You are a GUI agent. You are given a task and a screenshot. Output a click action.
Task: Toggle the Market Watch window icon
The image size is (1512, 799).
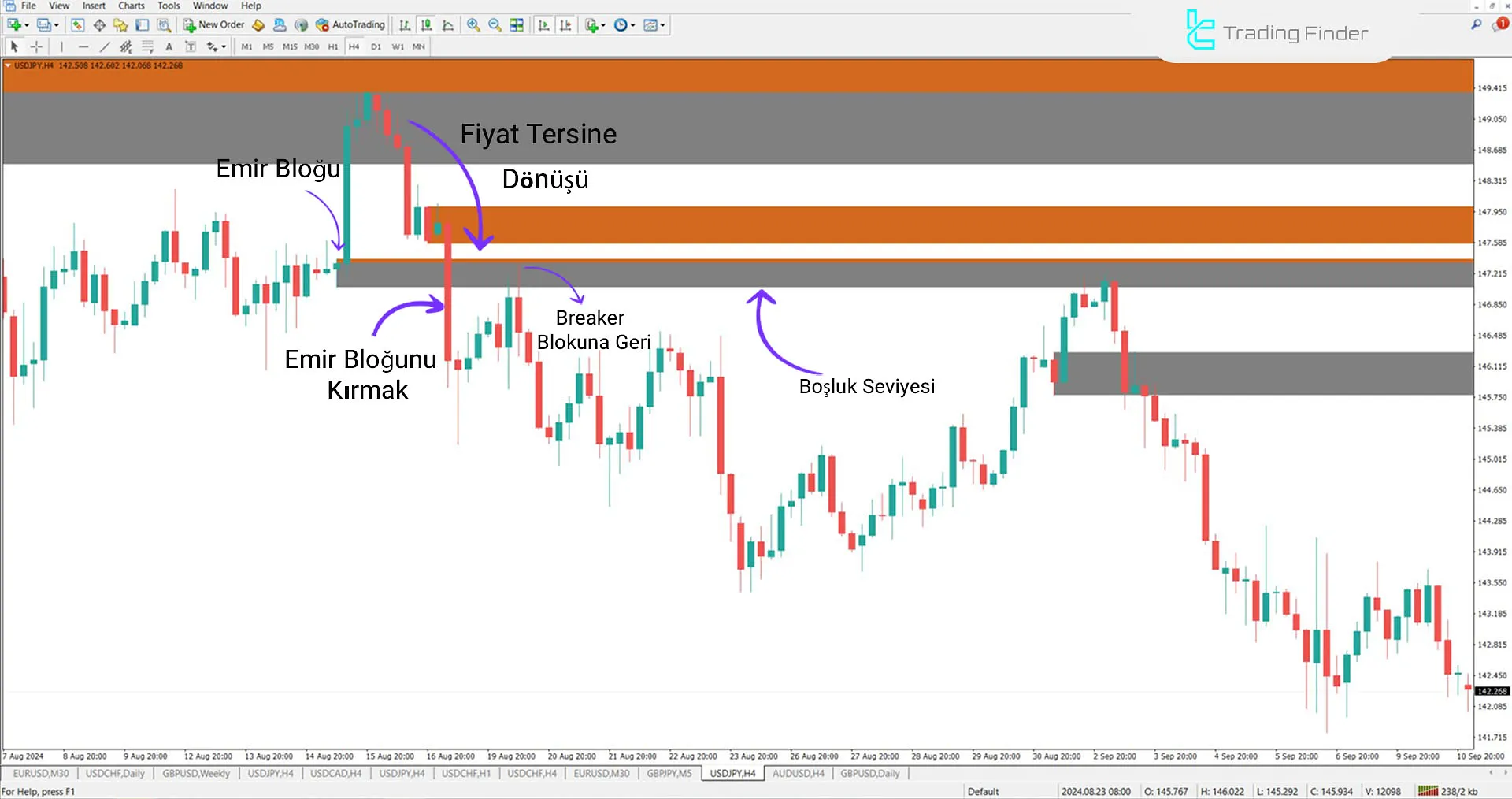click(x=77, y=25)
